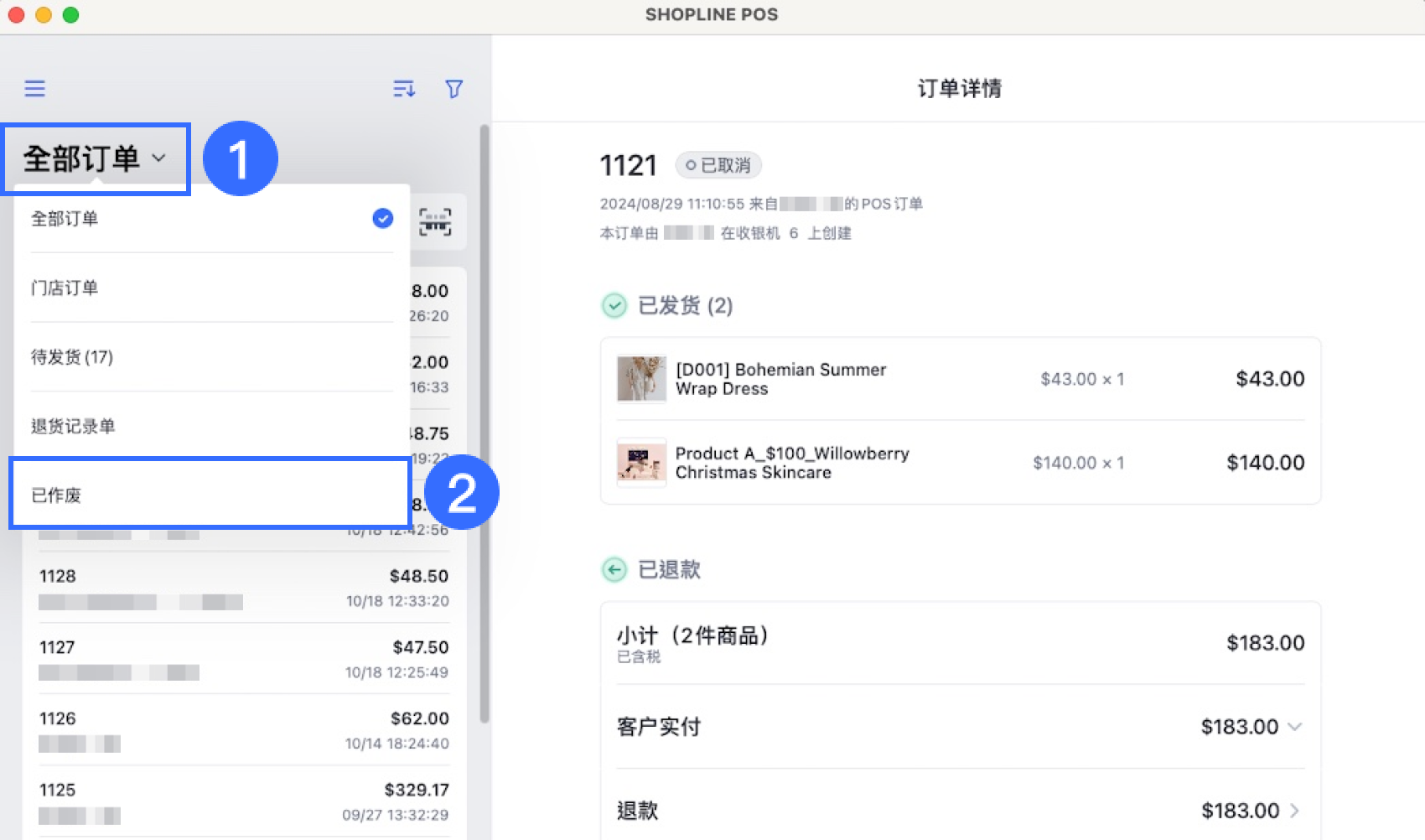1425x840 pixels.
Task: Click the order list scrollbar
Action: coord(484,423)
